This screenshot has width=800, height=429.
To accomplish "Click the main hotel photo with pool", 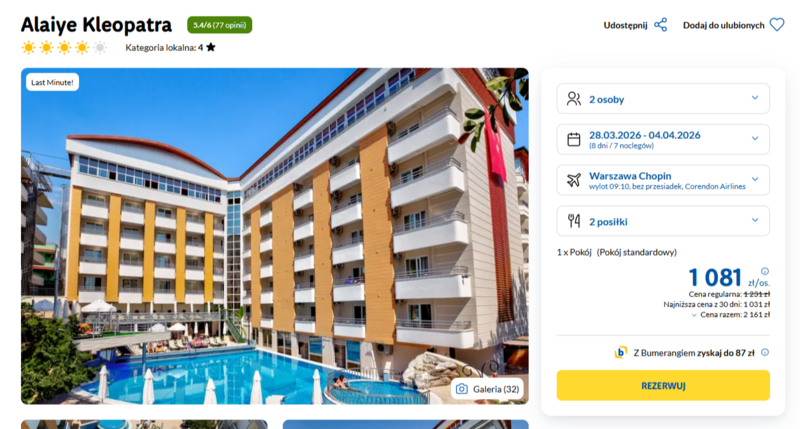I will coord(274,236).
